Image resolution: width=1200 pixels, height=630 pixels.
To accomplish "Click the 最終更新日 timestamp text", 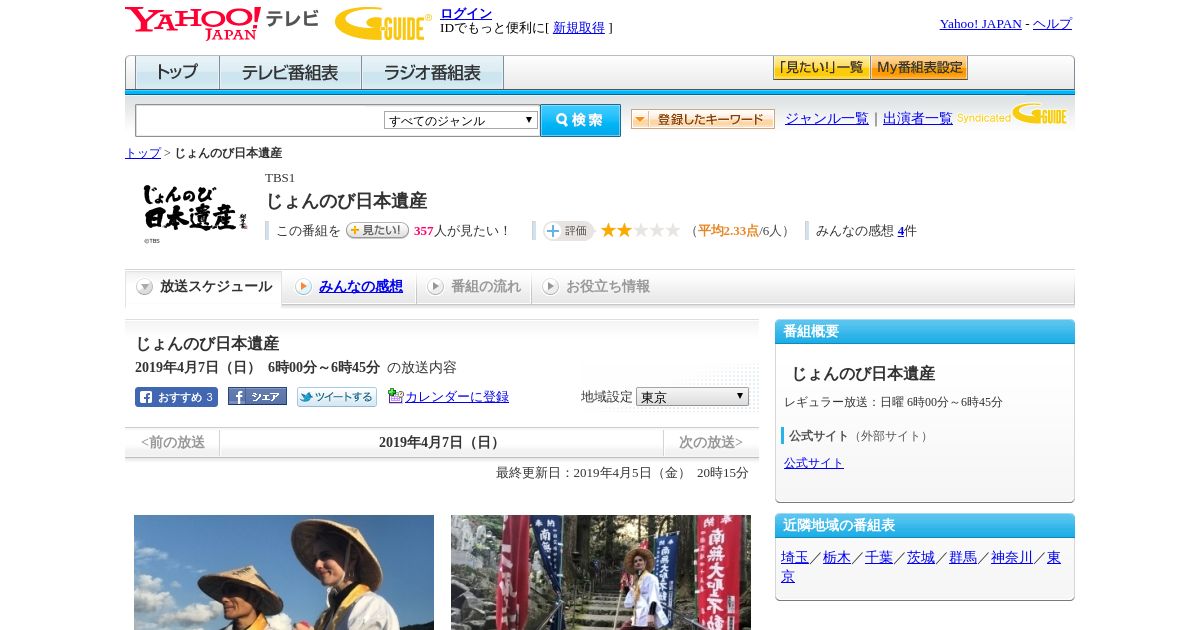I will click(622, 473).
